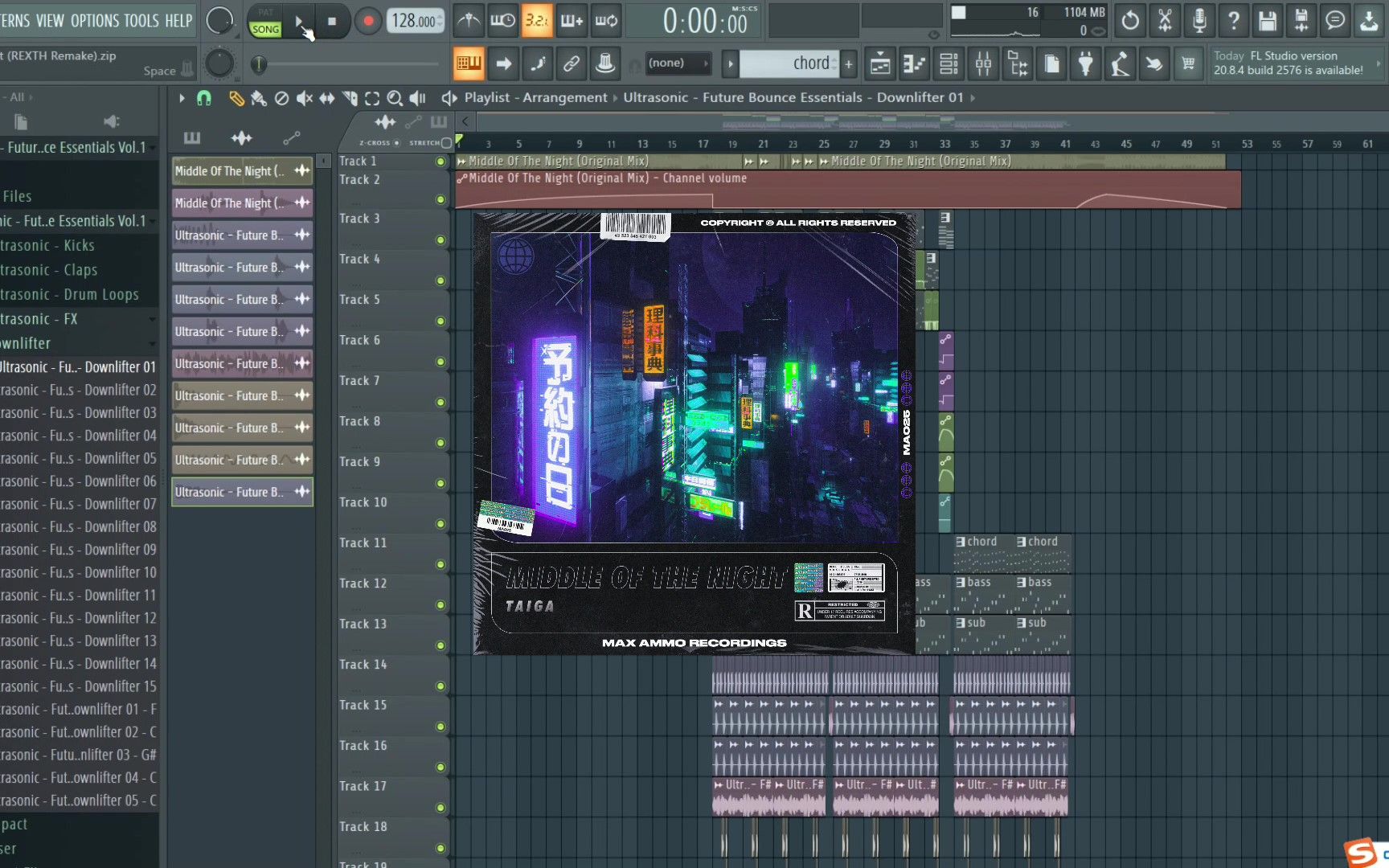This screenshot has width=1389, height=868.
Task: Open the project picker pages icon
Action: tap(1051, 63)
